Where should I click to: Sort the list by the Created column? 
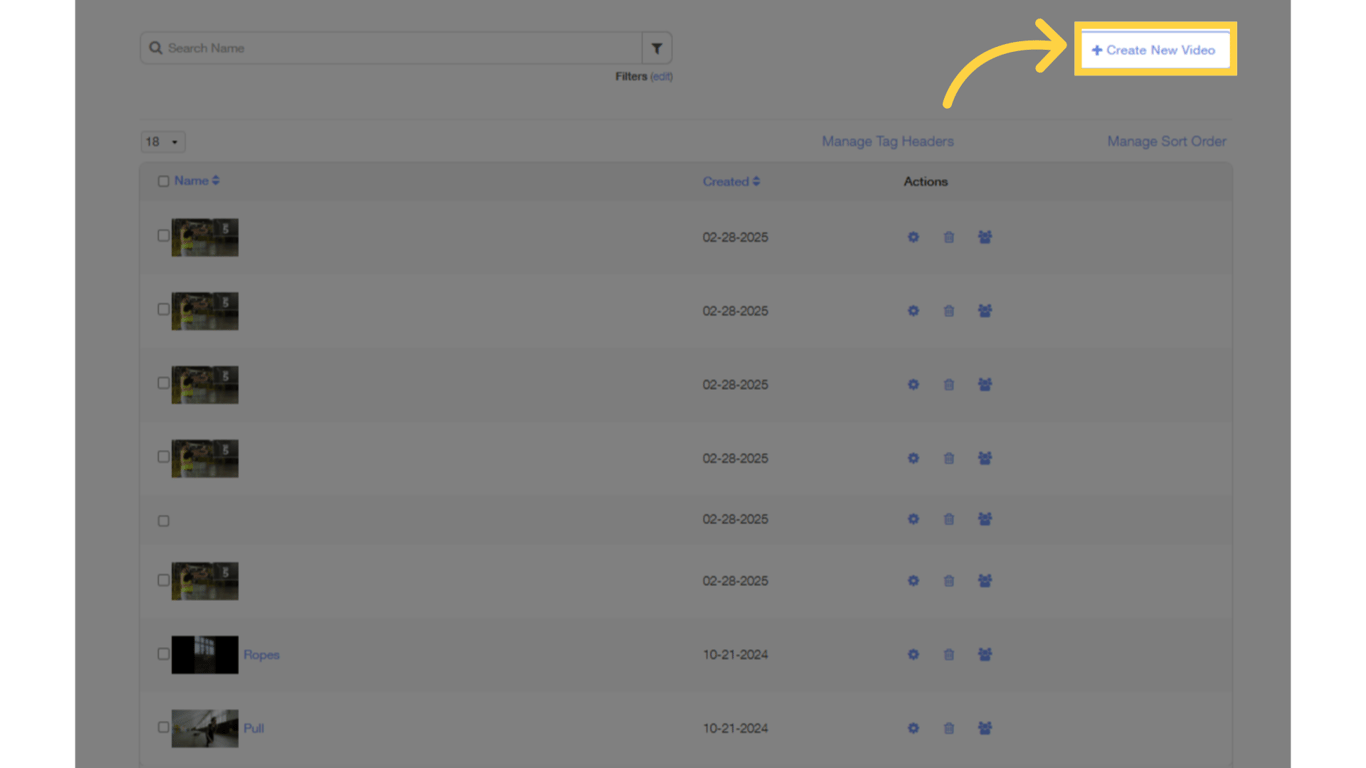[731, 182]
